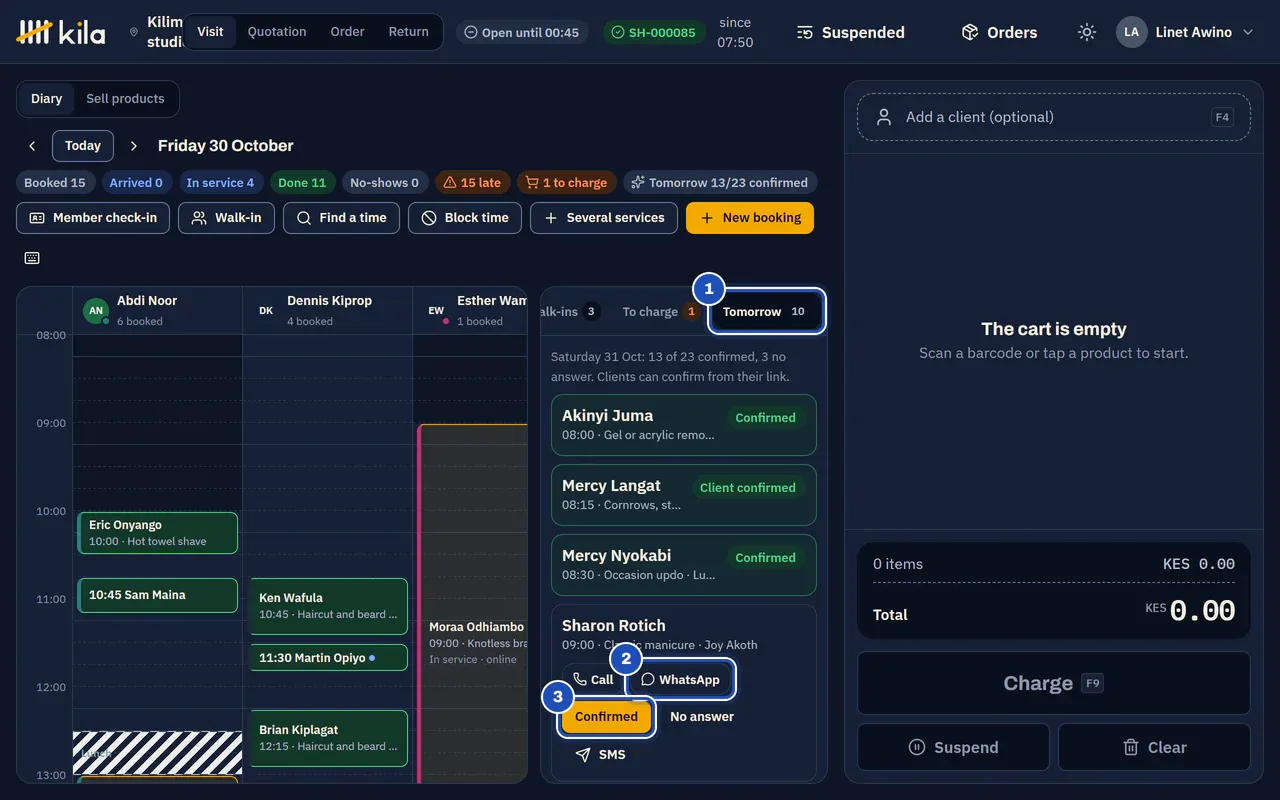Open the Linet Awino user menu

point(1185,32)
